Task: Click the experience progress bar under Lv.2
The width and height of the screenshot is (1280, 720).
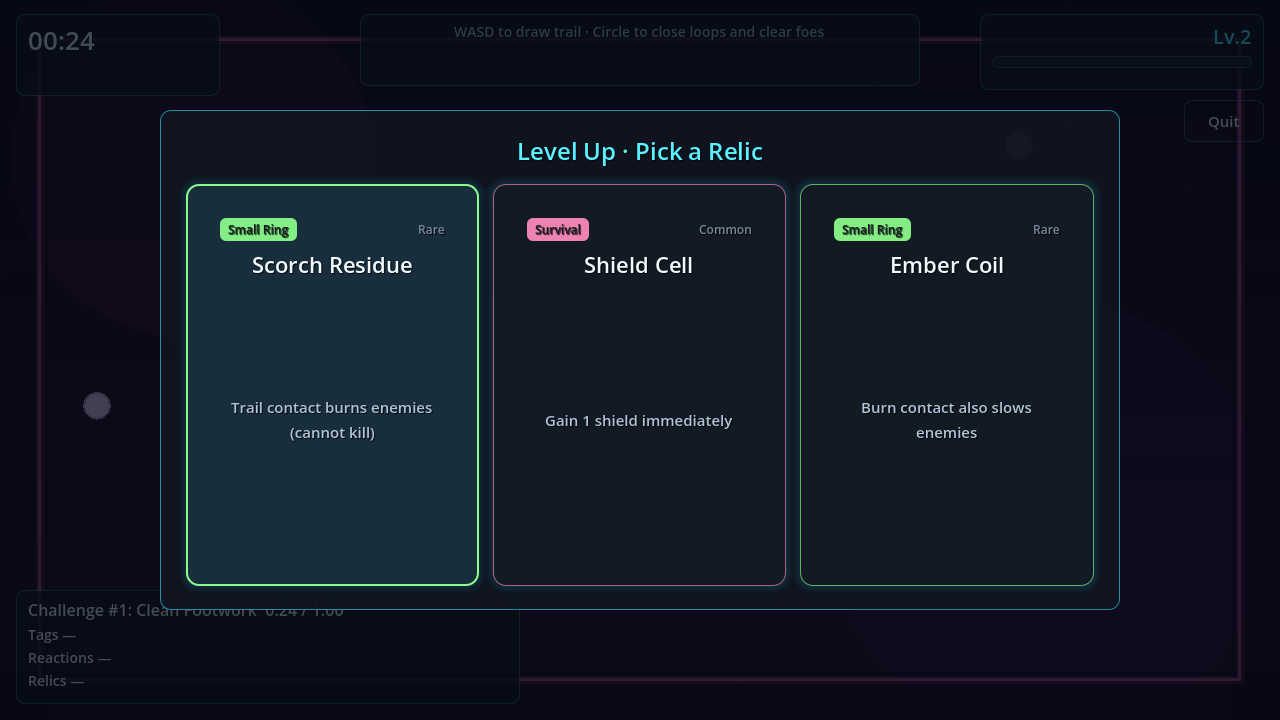Action: pyautogui.click(x=1122, y=62)
